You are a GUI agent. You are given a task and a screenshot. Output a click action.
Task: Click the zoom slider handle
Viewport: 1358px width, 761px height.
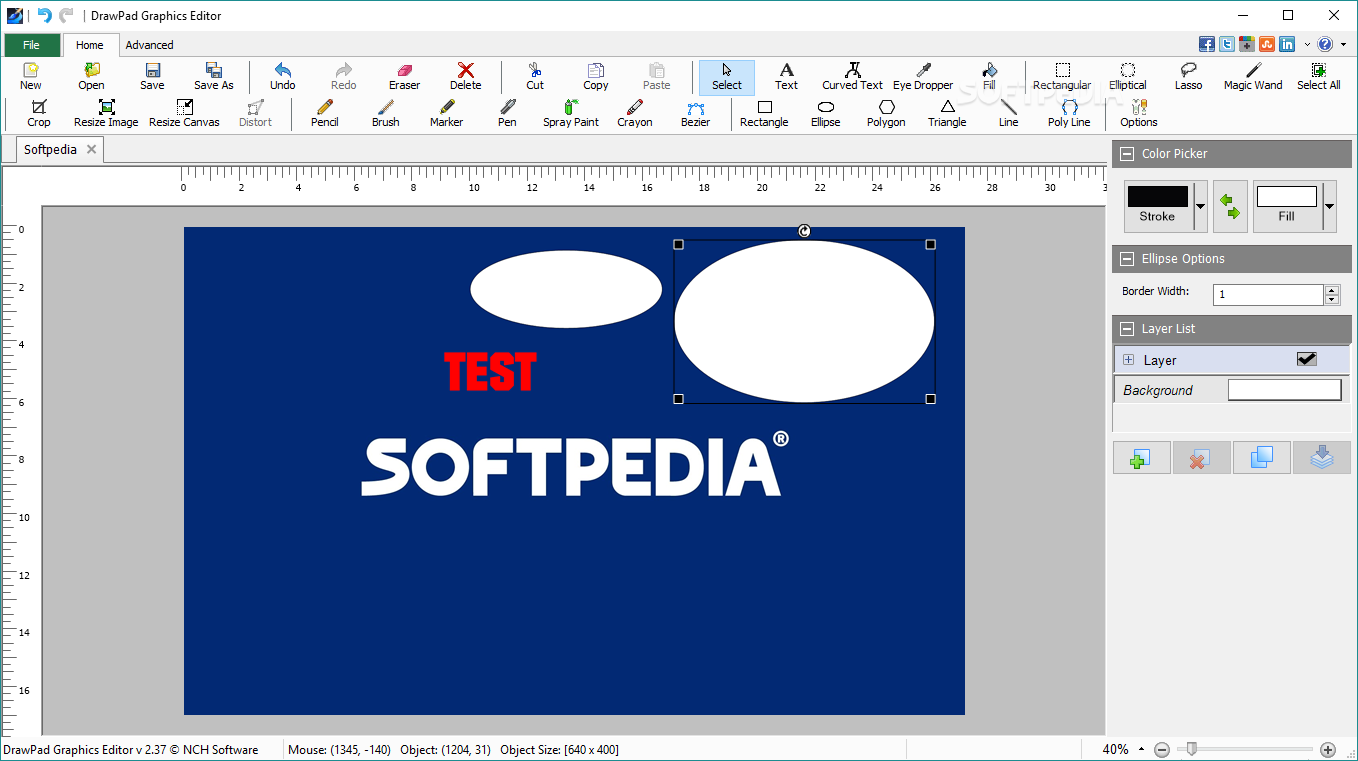pyautogui.click(x=1191, y=748)
